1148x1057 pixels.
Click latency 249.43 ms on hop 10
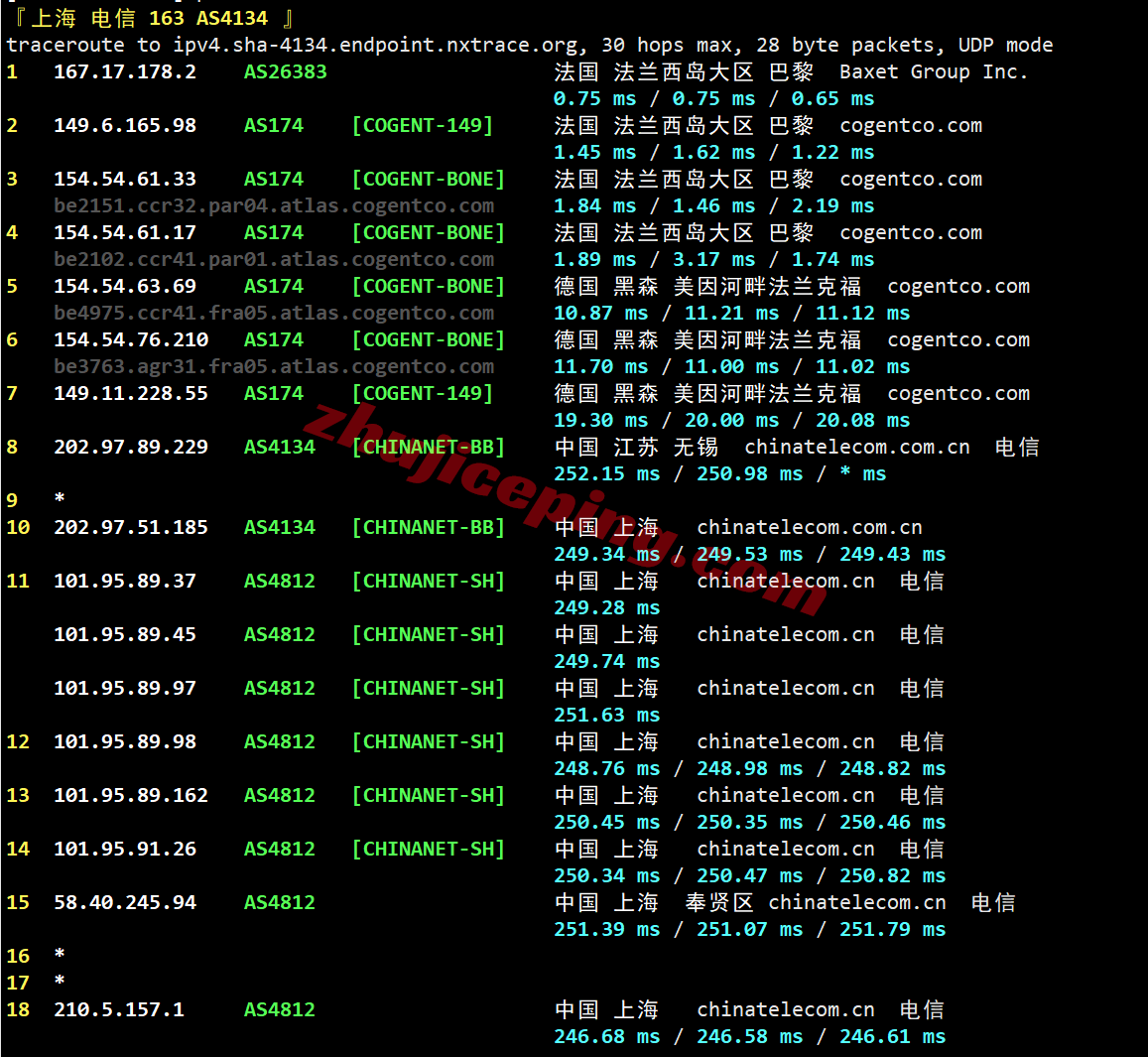[x=892, y=555]
